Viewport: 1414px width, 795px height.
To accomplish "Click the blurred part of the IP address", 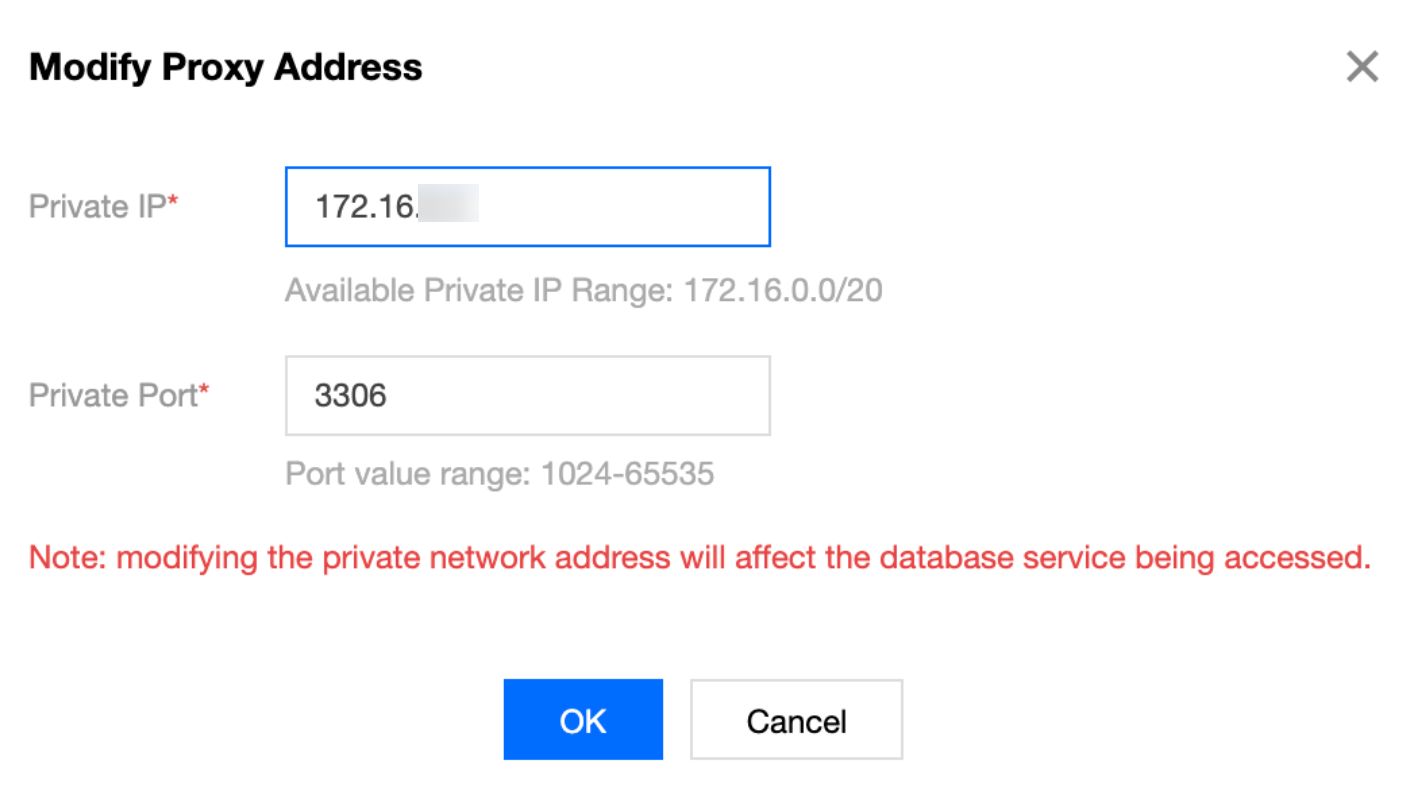I will (448, 207).
